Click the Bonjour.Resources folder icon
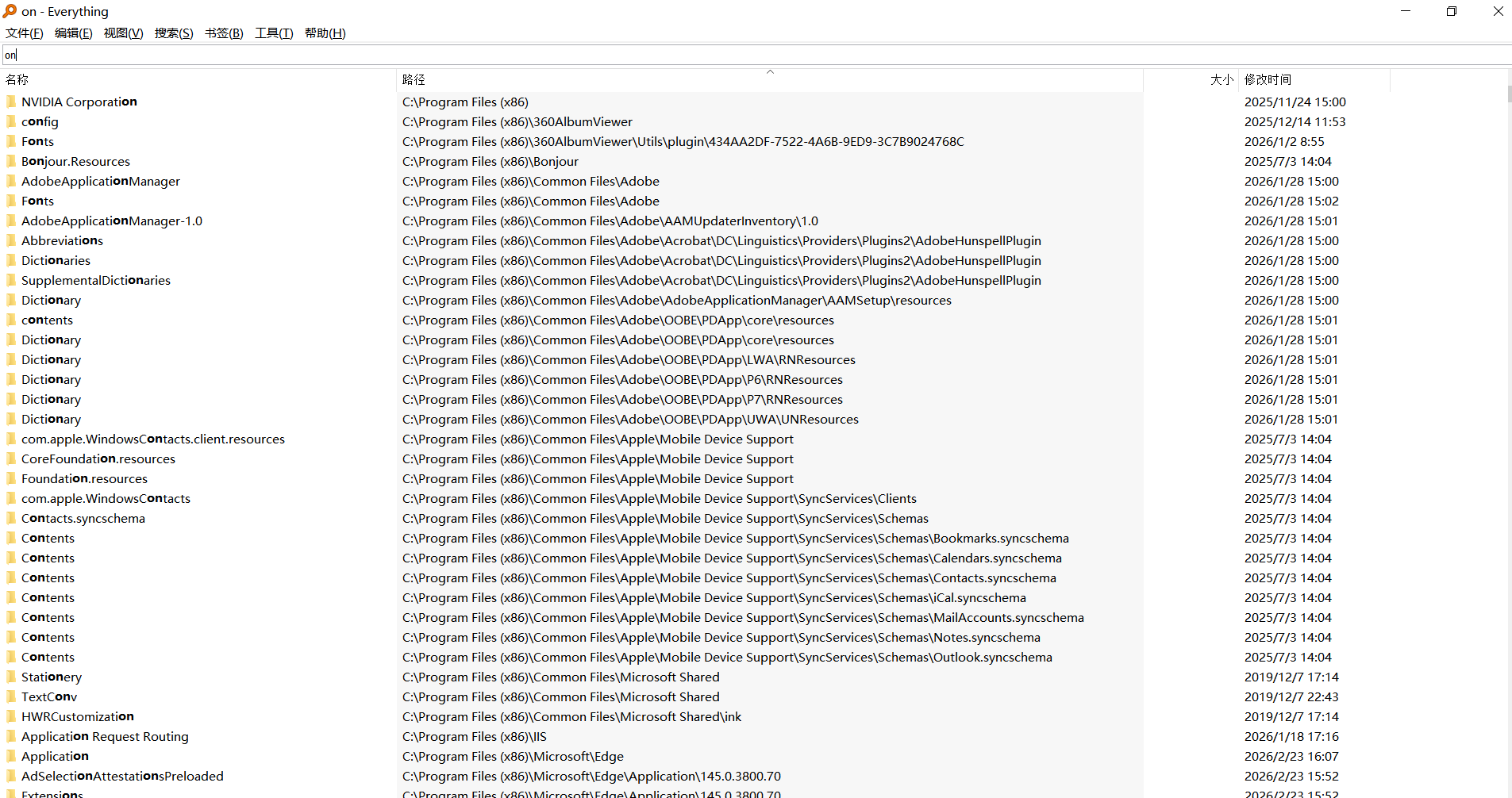Viewport: 1512px width, 798px height. click(x=11, y=161)
